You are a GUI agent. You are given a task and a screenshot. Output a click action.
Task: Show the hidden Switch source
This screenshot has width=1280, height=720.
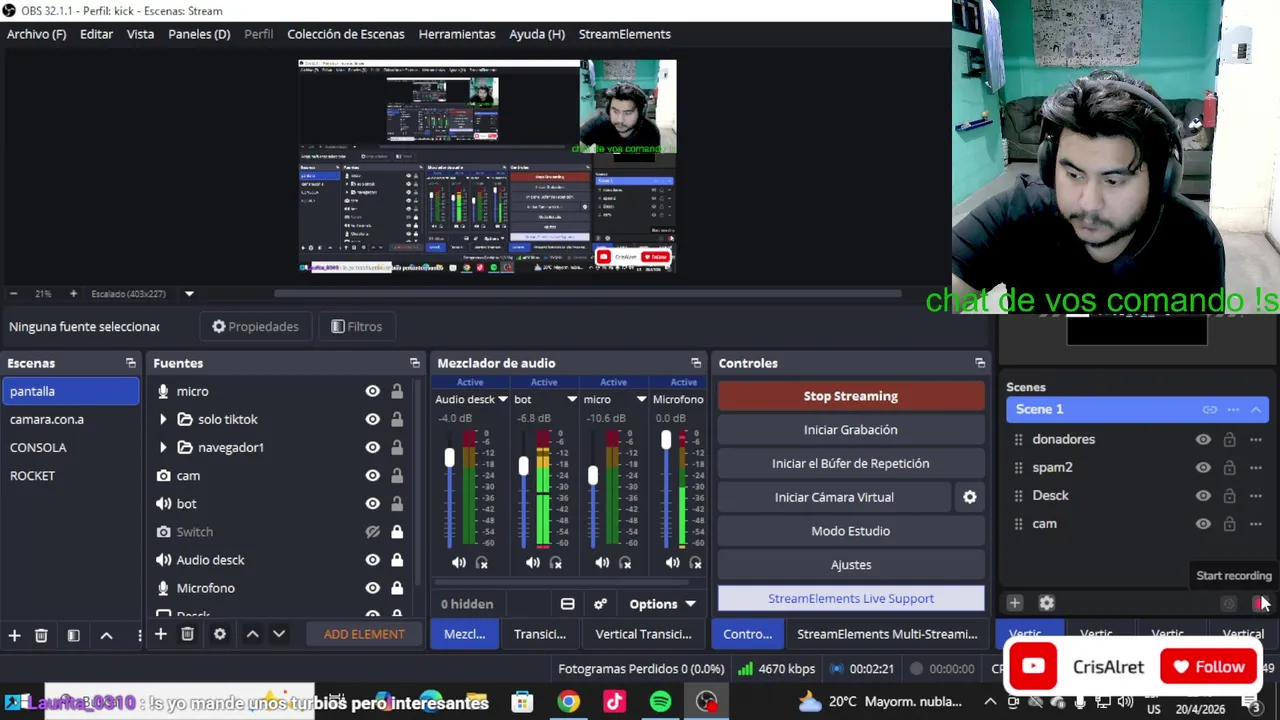[x=372, y=532]
